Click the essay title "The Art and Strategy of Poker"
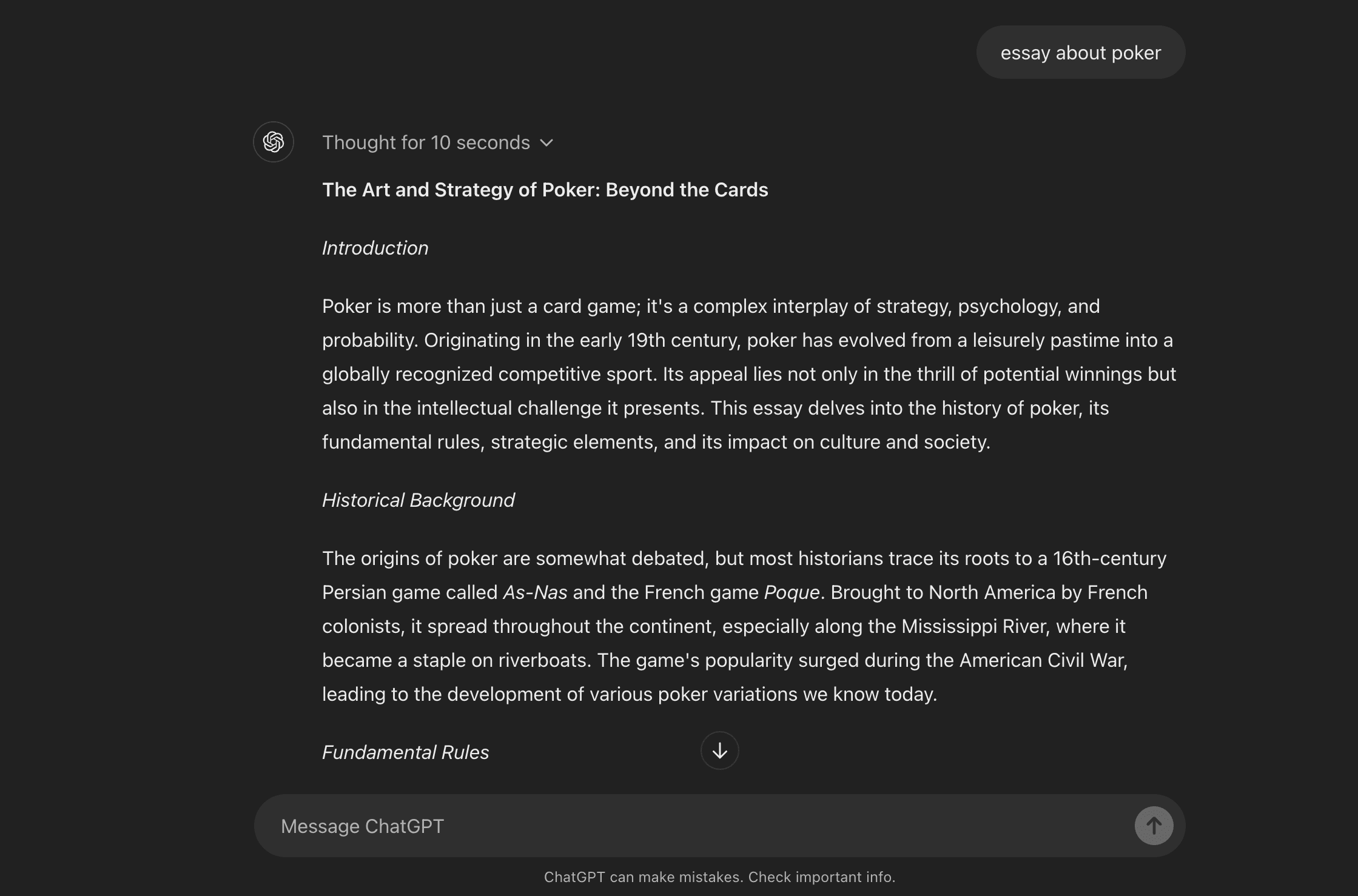Screen dimensions: 1358x896 (x=545, y=190)
